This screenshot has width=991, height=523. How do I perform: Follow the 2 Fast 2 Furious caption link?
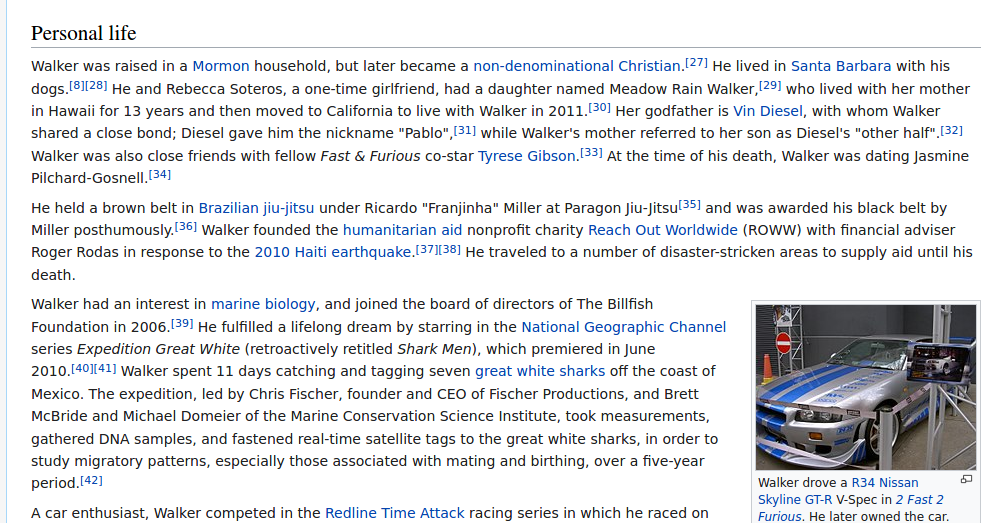tap(851, 508)
